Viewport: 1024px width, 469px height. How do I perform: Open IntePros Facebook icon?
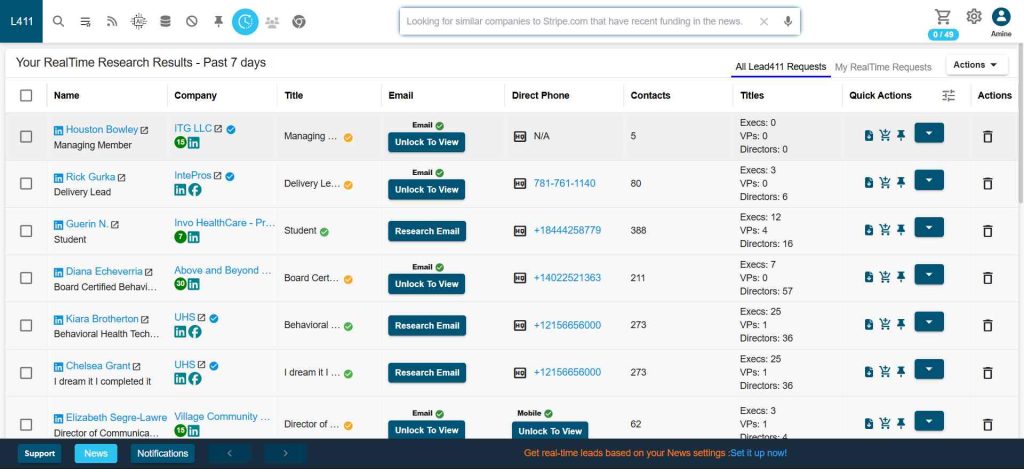195,190
